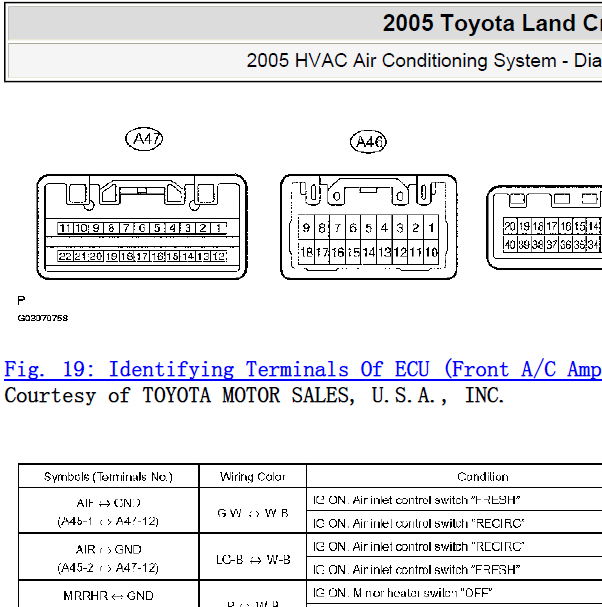The image size is (602, 607).
Task: Select the LG-B ↔ W-B wiring color cell
Action: tap(253, 559)
